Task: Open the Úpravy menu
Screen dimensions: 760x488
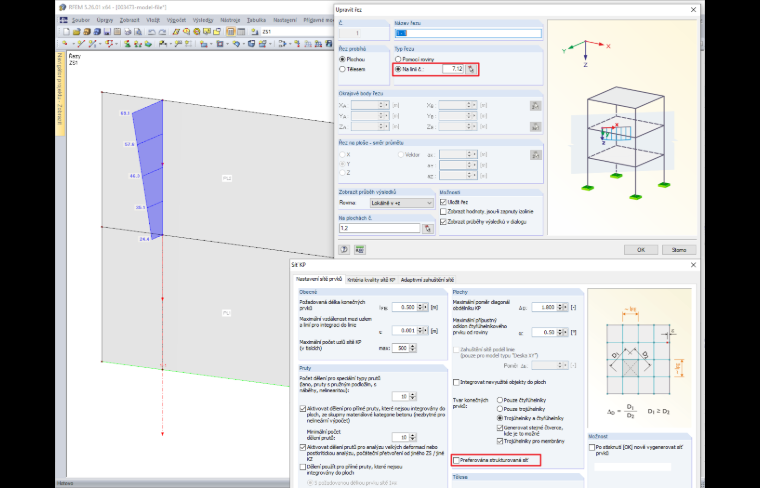Action: point(105,20)
